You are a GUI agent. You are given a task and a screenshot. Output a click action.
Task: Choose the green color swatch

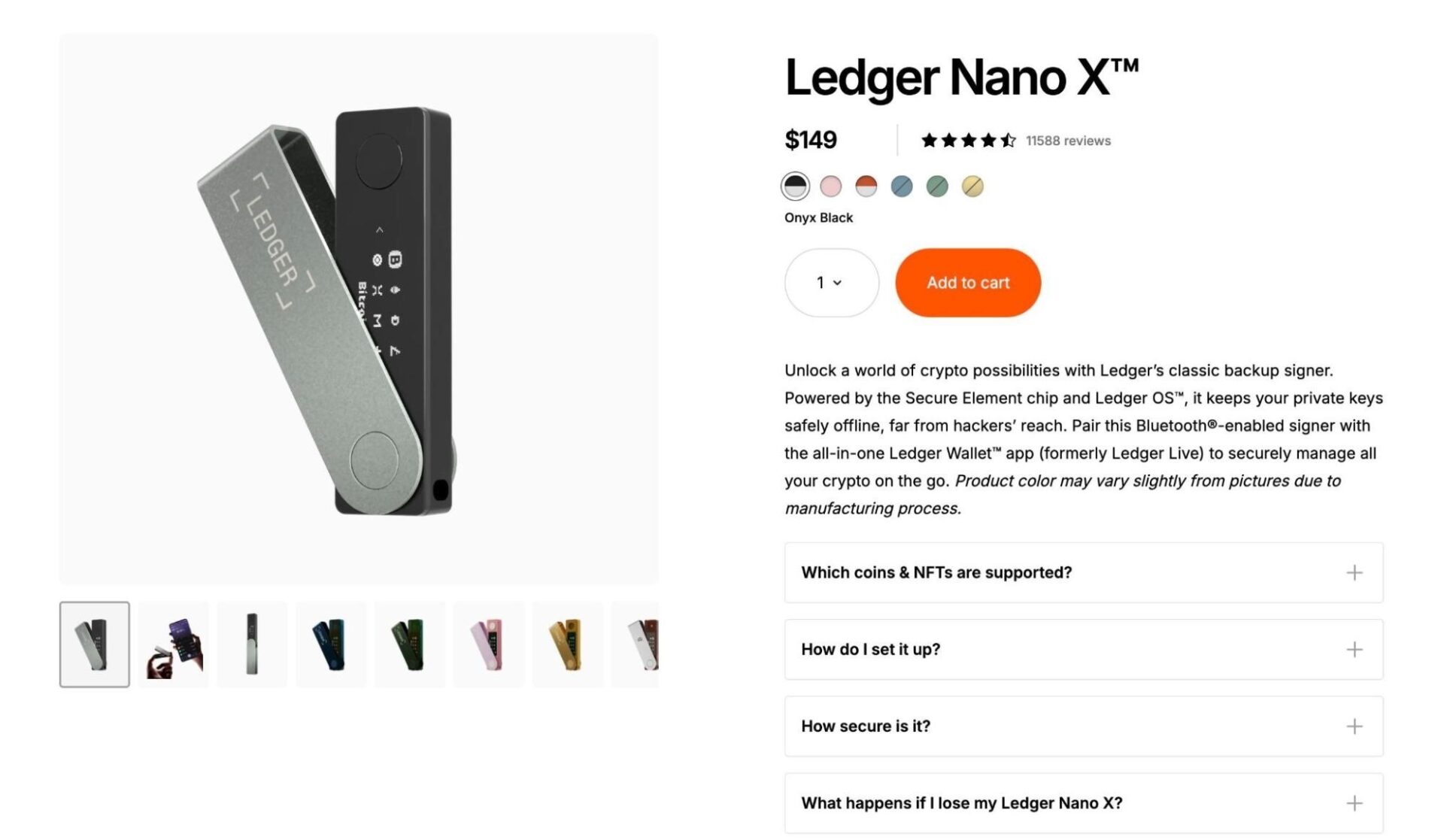936,186
